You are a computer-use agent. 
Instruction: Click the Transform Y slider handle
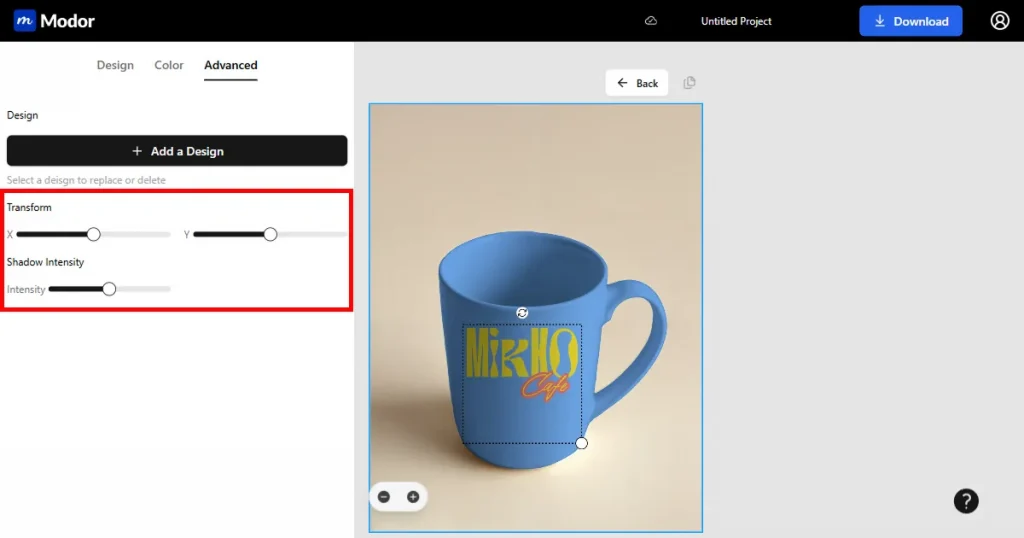coord(270,234)
